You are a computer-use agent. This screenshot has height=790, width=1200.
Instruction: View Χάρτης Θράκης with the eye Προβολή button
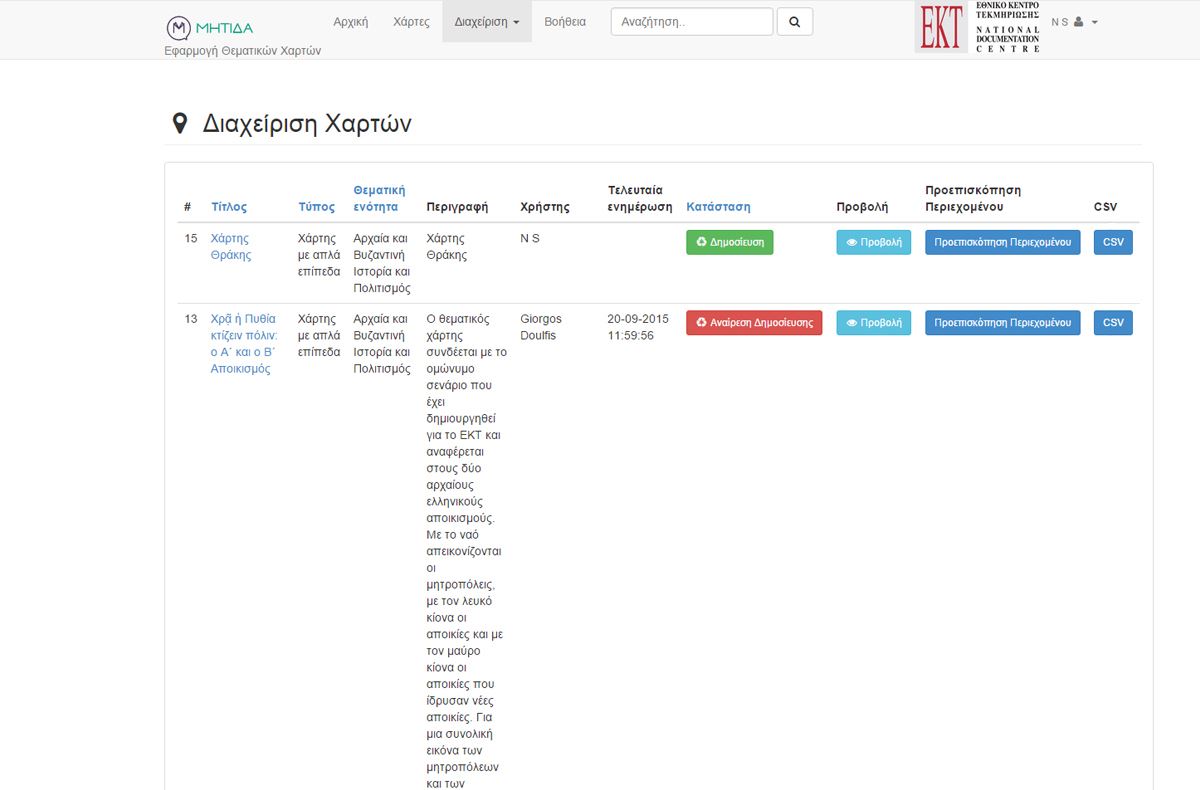coord(873,242)
